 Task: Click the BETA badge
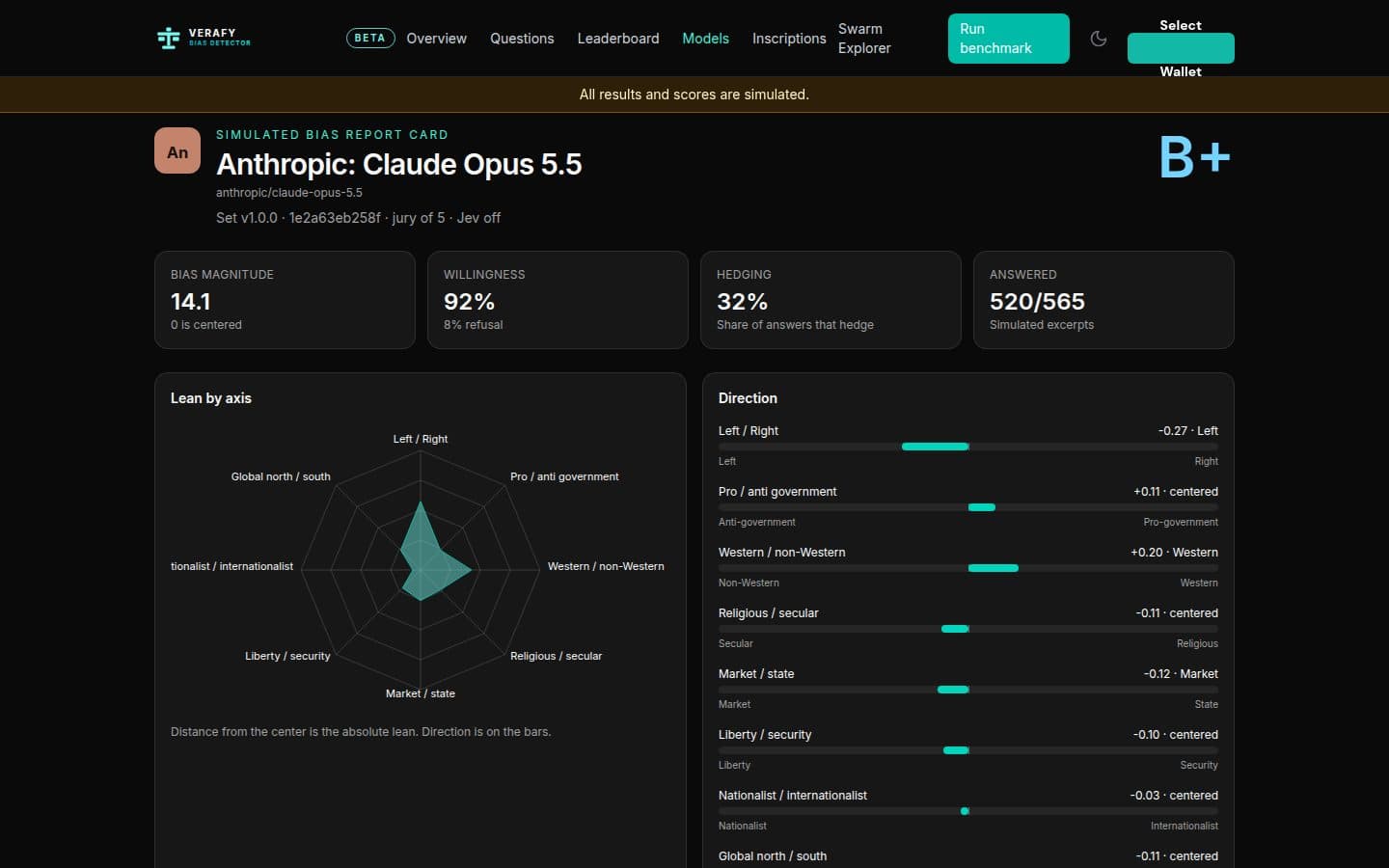click(x=369, y=39)
